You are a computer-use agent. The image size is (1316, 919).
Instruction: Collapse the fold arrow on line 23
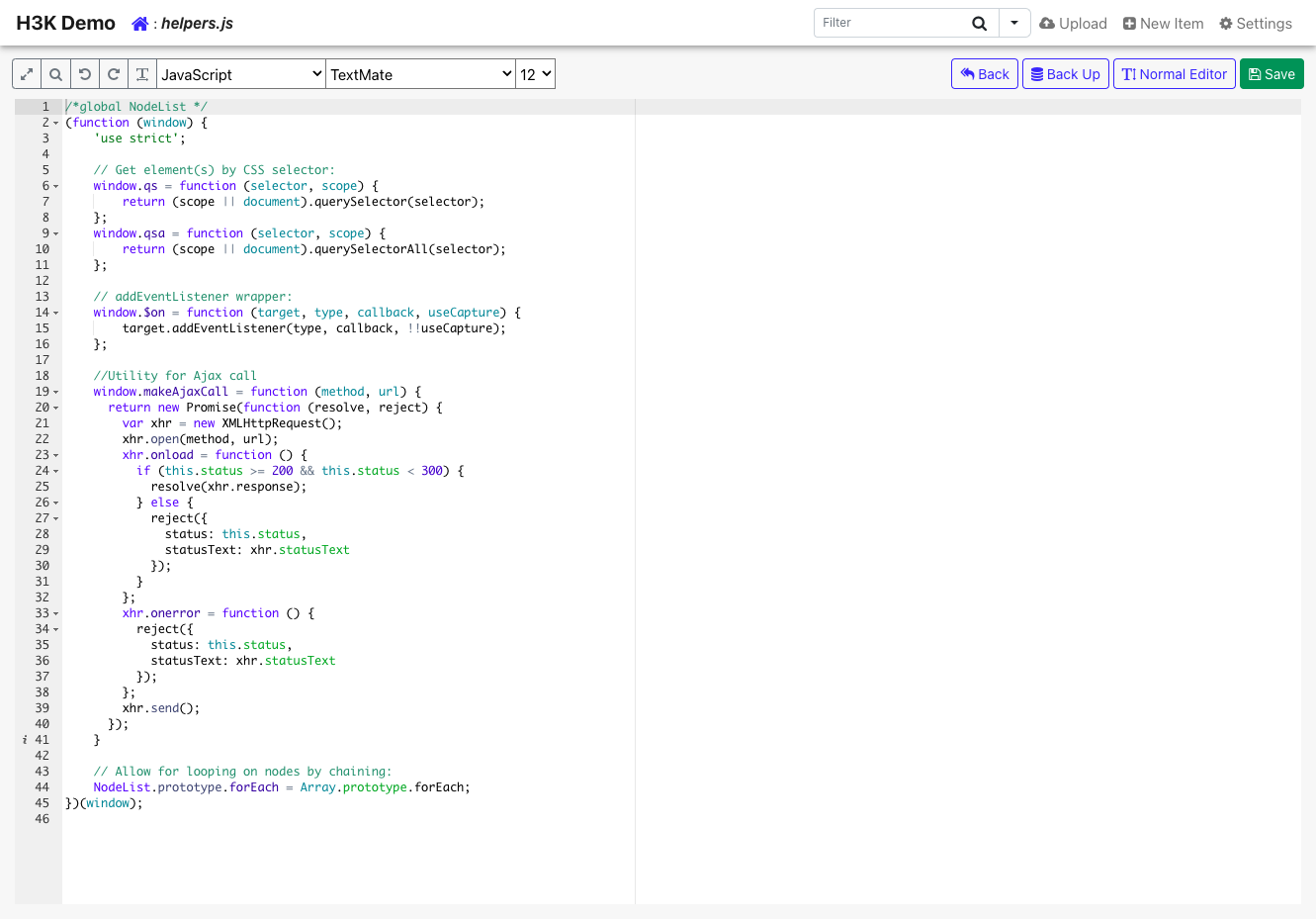tap(56, 455)
